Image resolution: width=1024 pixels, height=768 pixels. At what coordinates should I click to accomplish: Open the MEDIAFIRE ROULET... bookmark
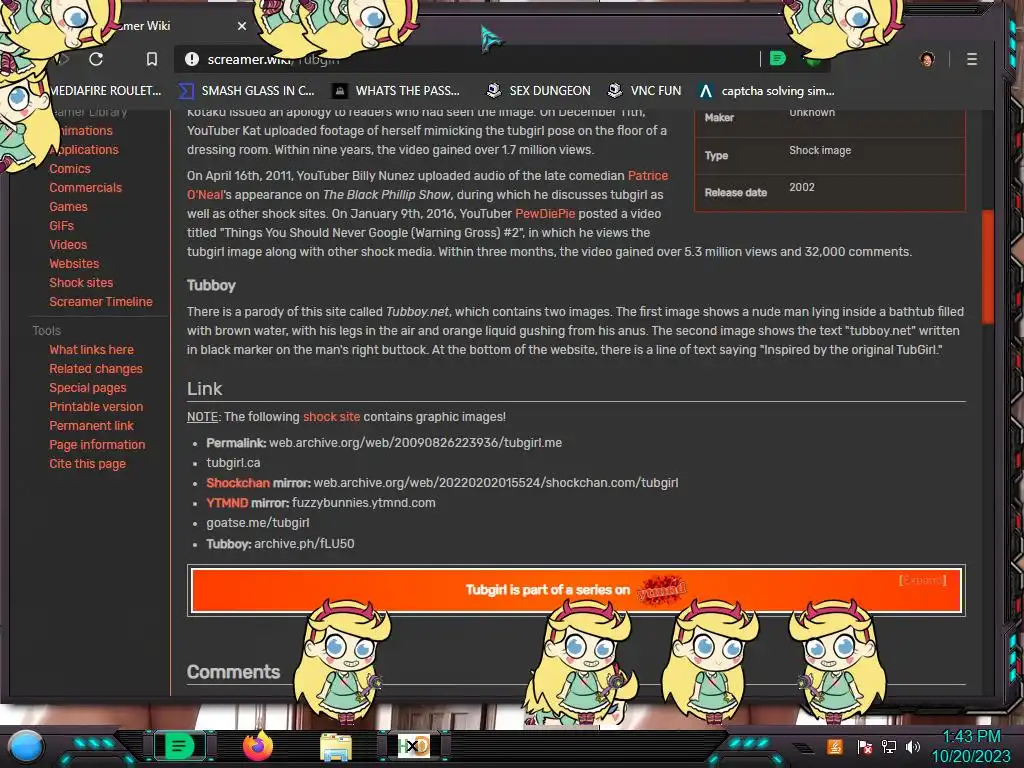pos(105,91)
